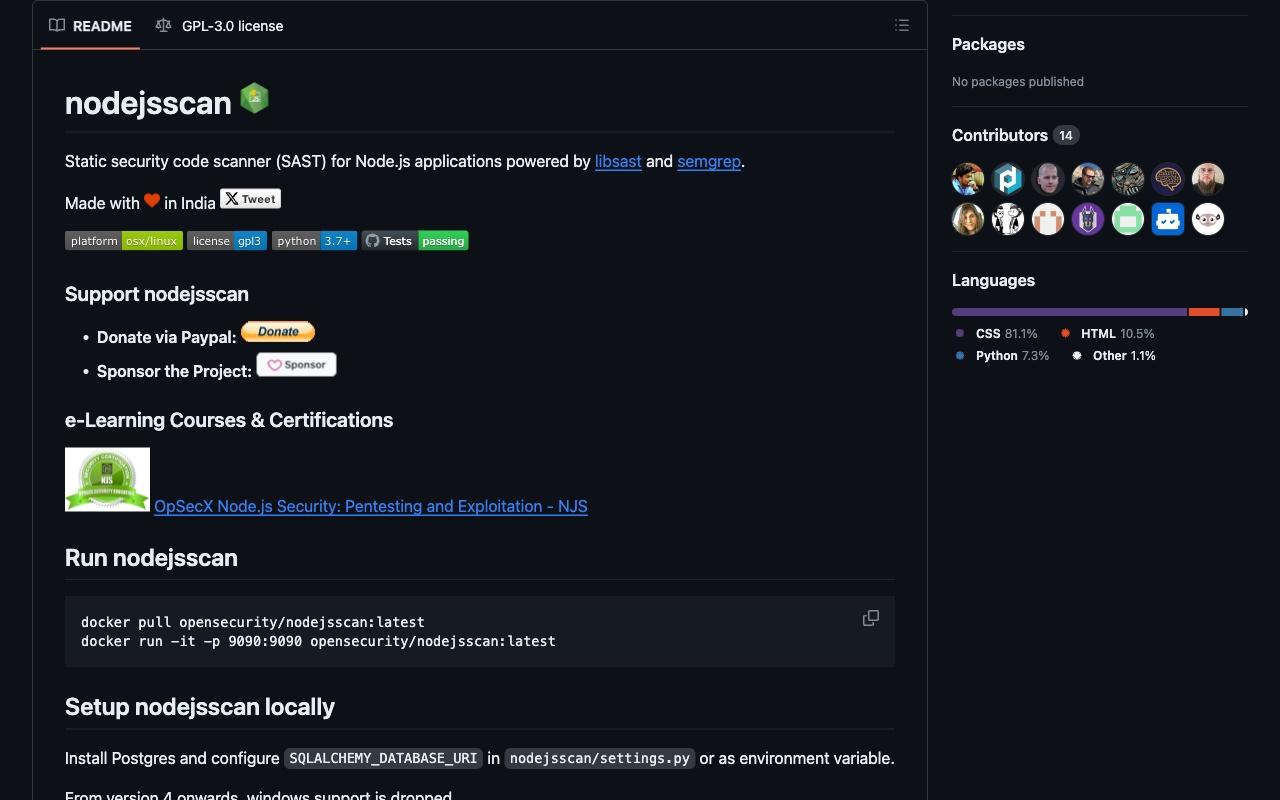The image size is (1280, 800).
Task: Click the python 3.7+ badge
Action: (314, 241)
